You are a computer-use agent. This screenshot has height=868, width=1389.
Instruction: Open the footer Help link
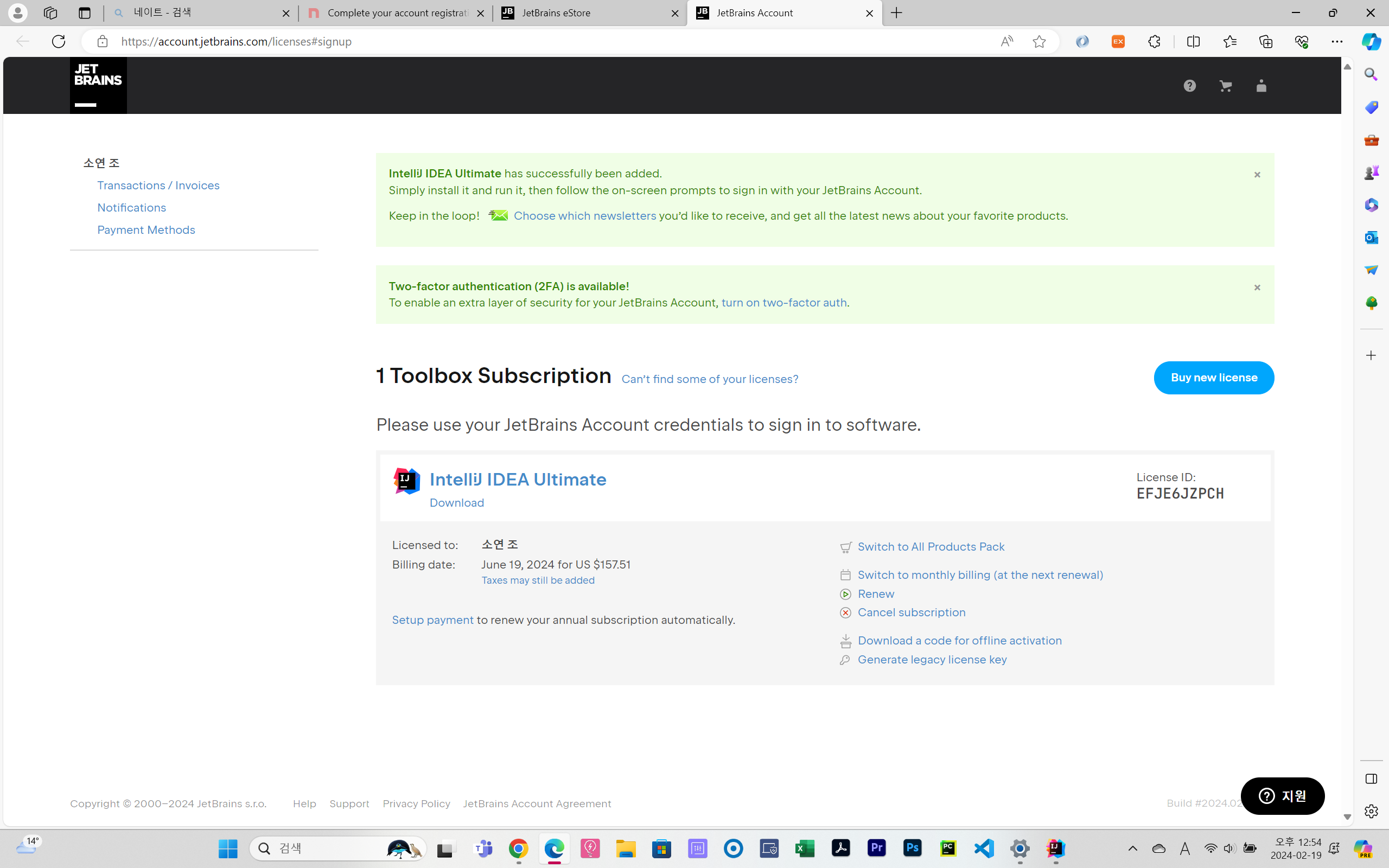[304, 803]
